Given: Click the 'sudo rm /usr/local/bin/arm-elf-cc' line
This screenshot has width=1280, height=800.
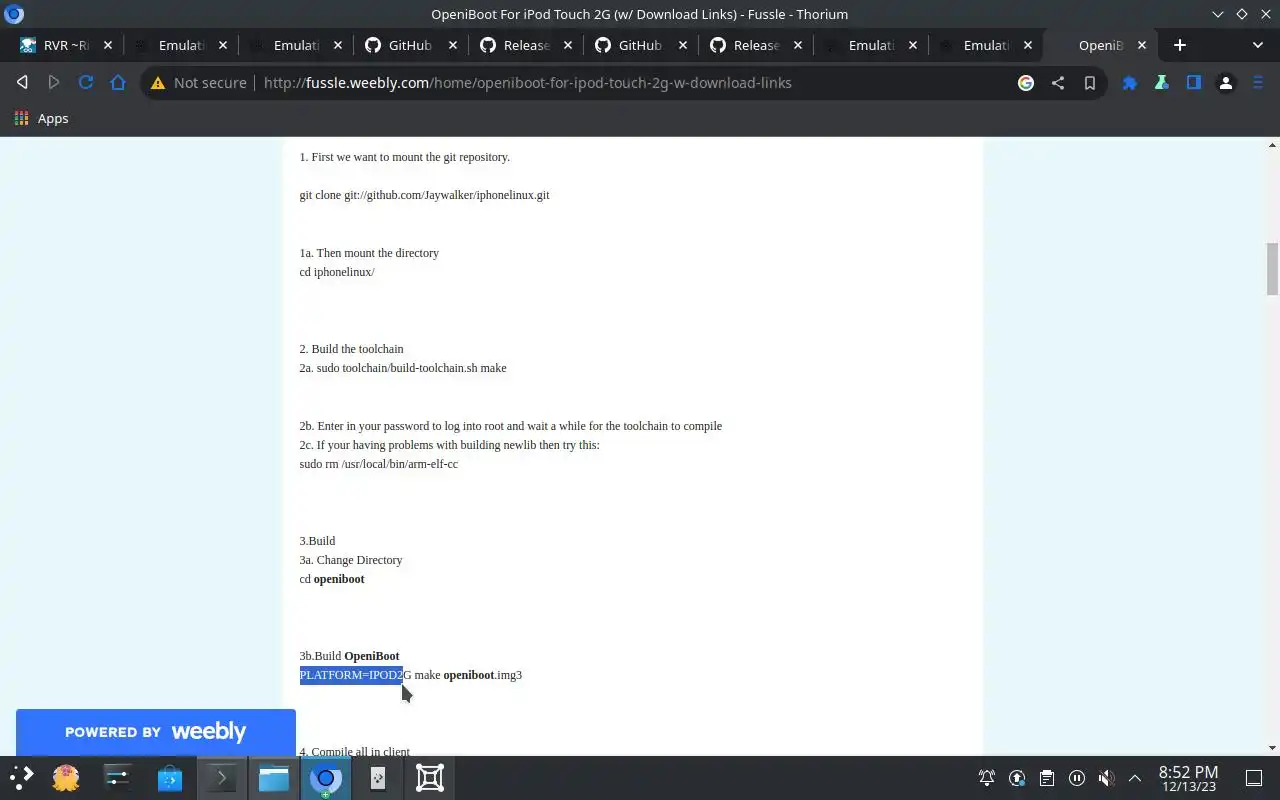Looking at the screenshot, I should click(x=379, y=464).
